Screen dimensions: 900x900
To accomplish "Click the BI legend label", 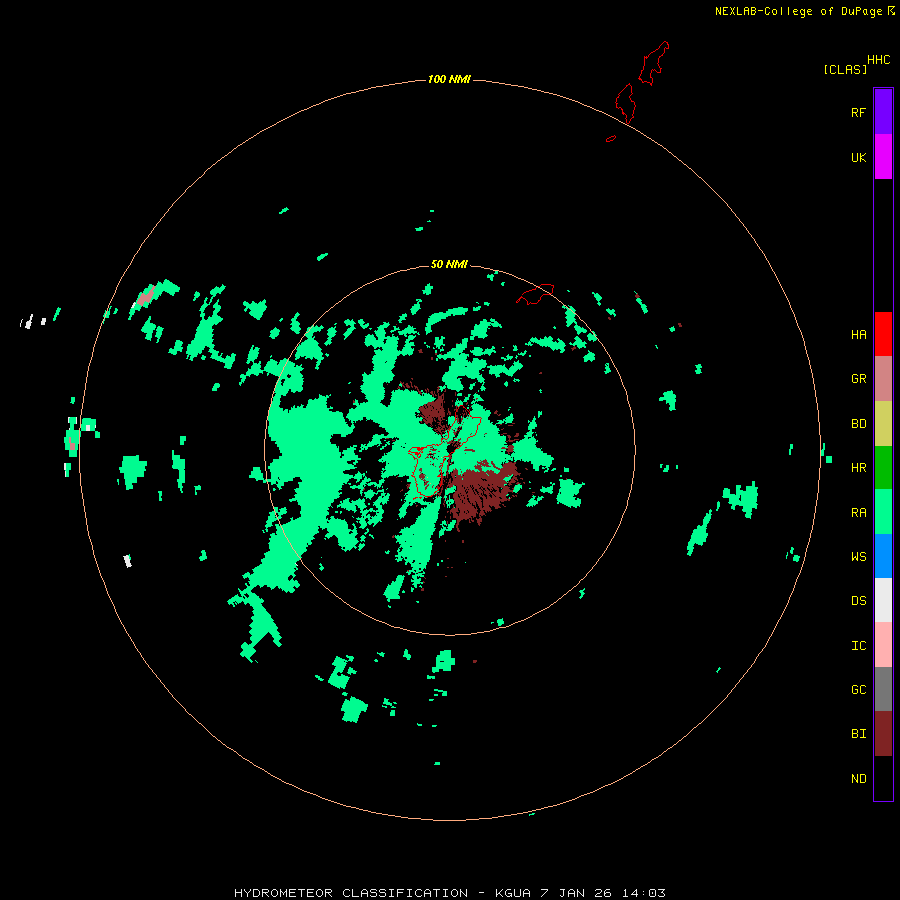I will pos(858,734).
